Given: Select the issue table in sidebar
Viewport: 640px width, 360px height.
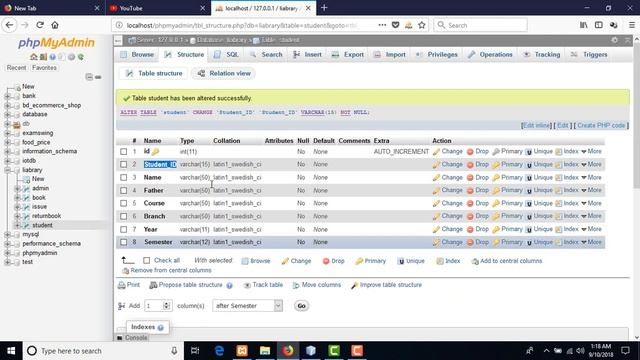Looking at the screenshot, I should pyautogui.click(x=39, y=207).
